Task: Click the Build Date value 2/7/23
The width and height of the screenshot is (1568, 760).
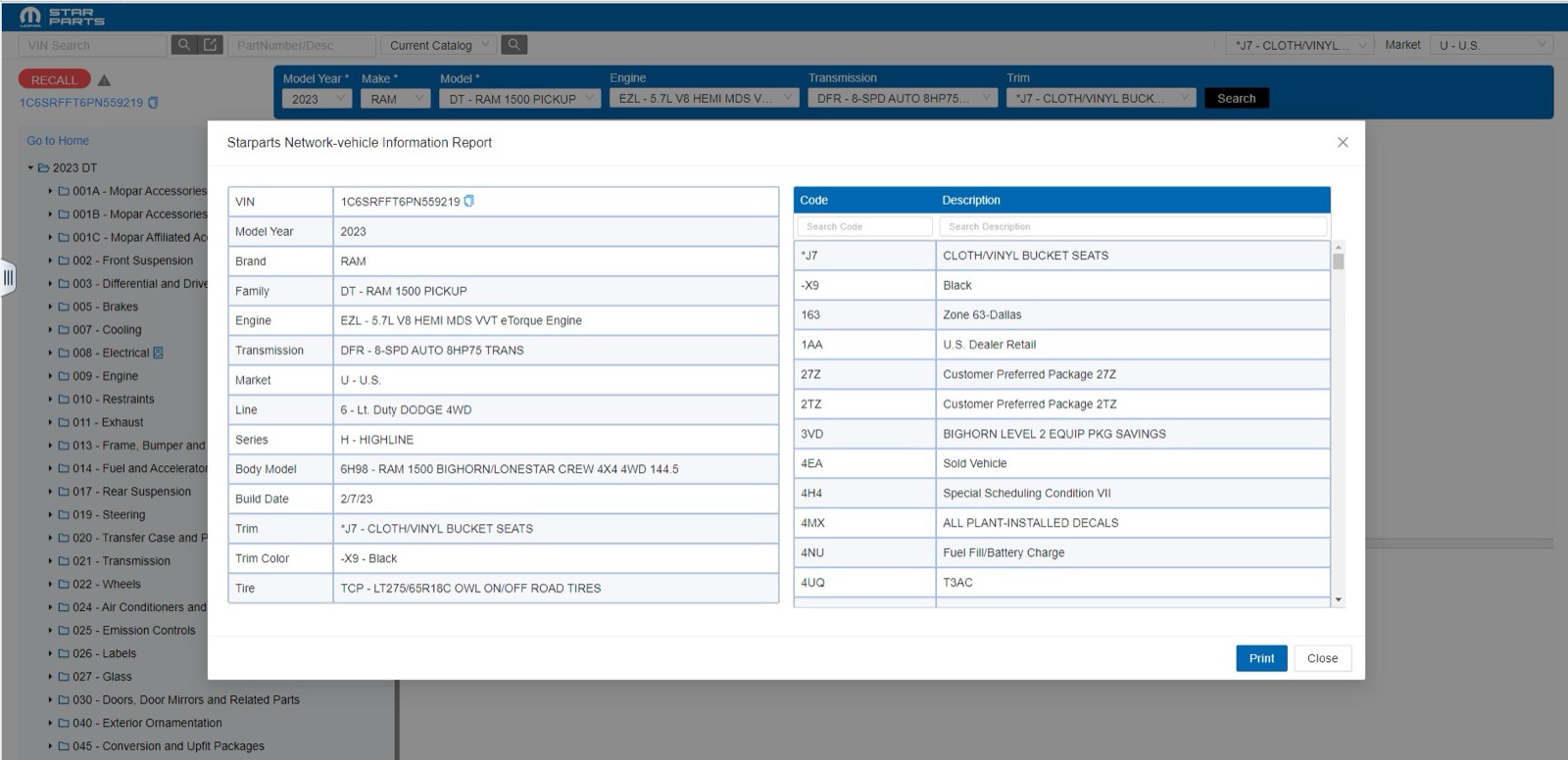Action: coord(556,499)
